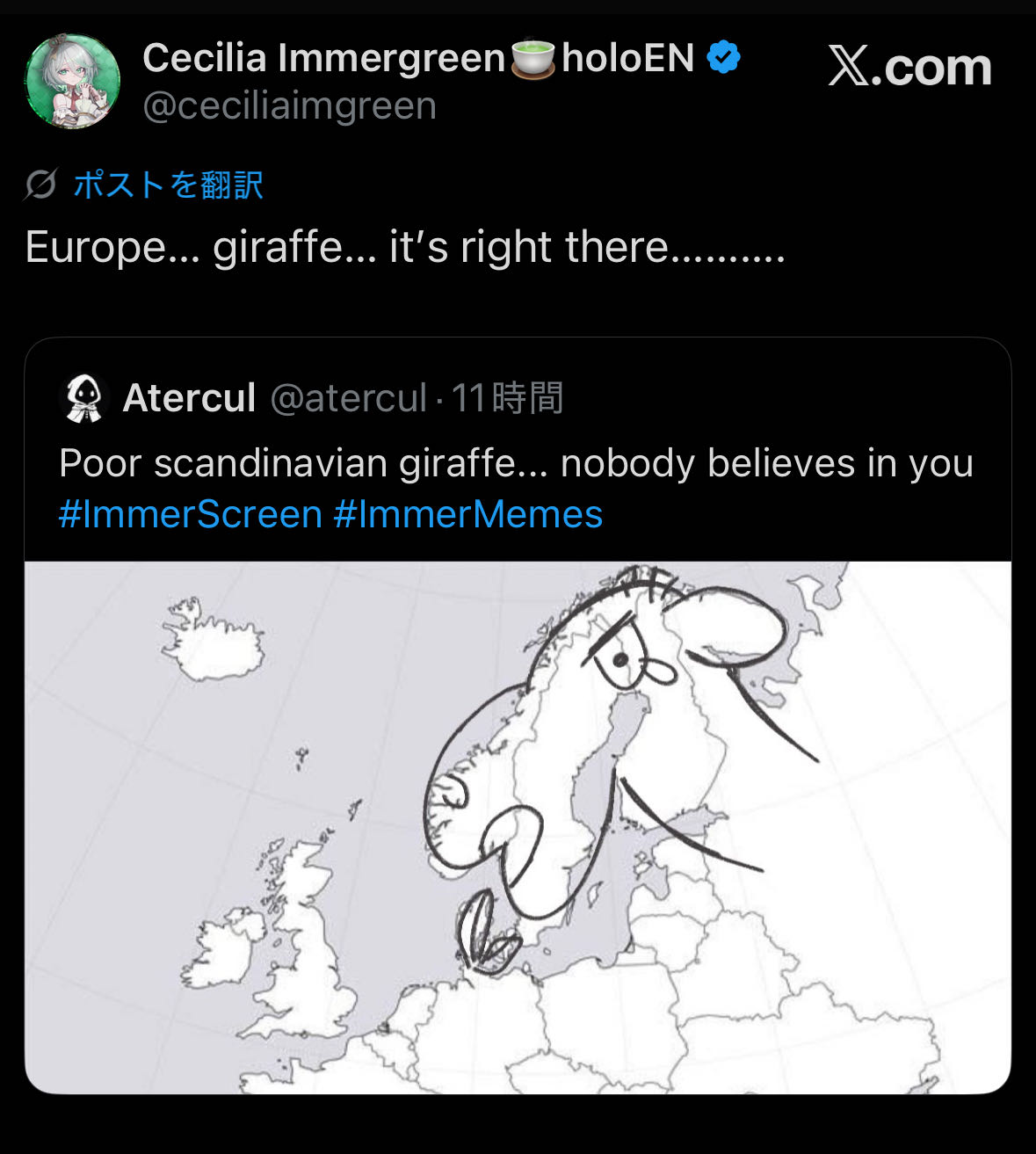Open the #ImmerScreen hashtag
The height and width of the screenshot is (1154, 1036).
pyautogui.click(x=190, y=514)
